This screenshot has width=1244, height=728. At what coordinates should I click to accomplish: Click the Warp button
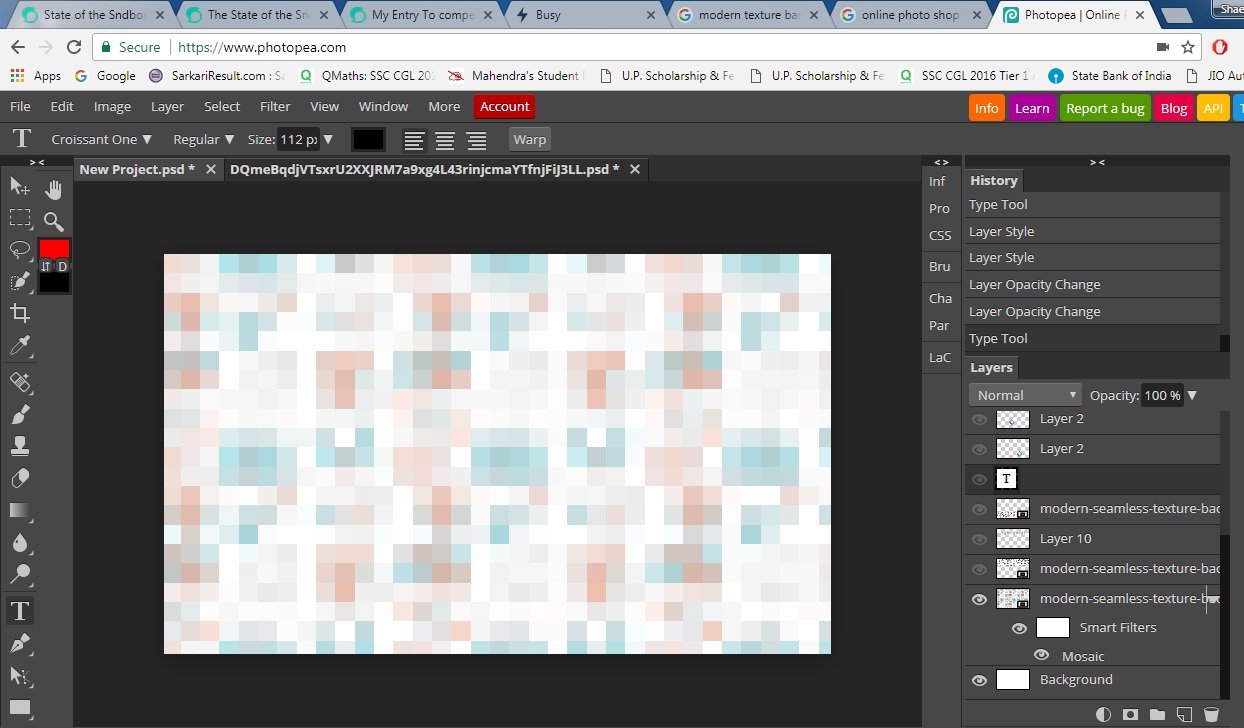530,140
